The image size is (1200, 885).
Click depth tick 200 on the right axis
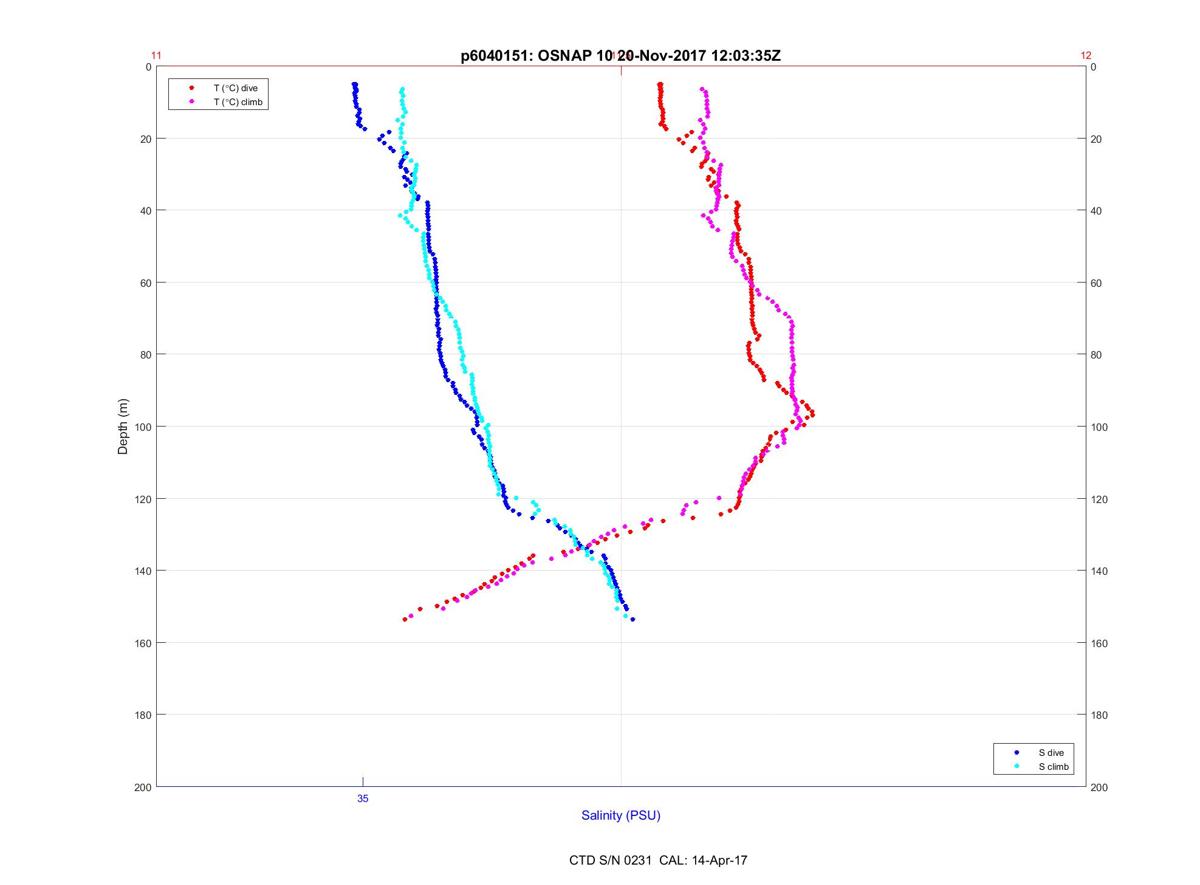point(1099,787)
